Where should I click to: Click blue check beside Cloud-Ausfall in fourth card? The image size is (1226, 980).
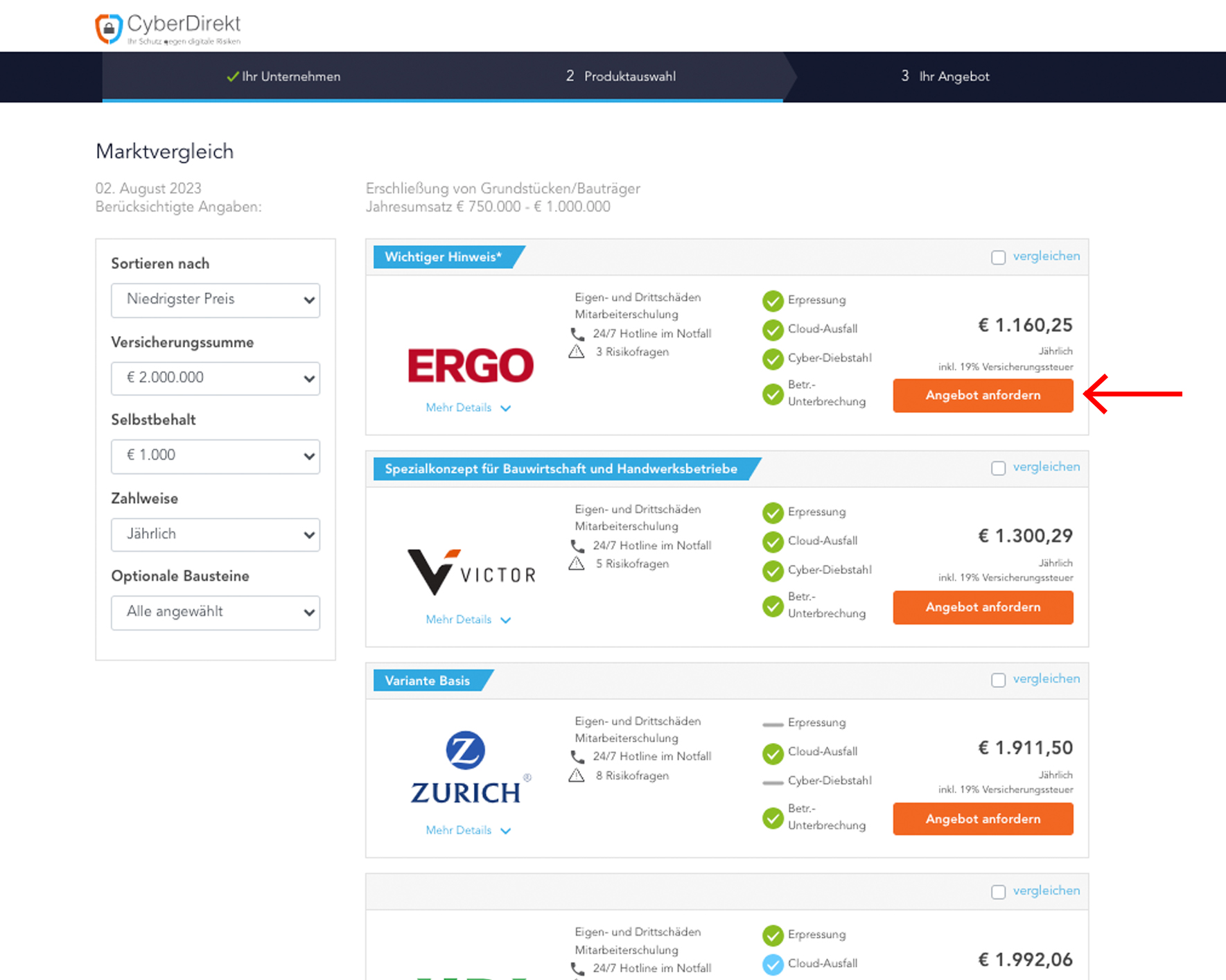773,965
